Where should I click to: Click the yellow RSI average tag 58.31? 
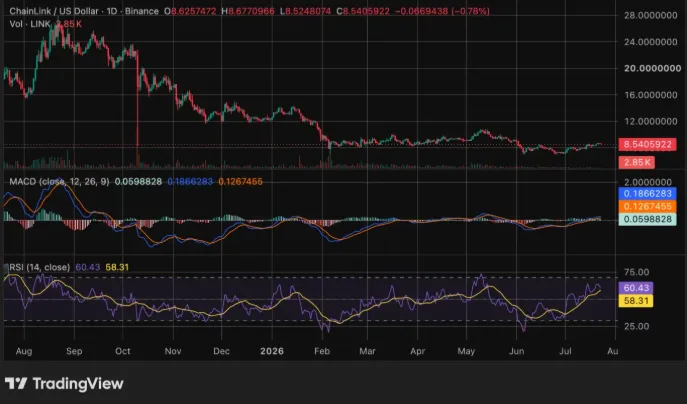pyautogui.click(x=636, y=301)
